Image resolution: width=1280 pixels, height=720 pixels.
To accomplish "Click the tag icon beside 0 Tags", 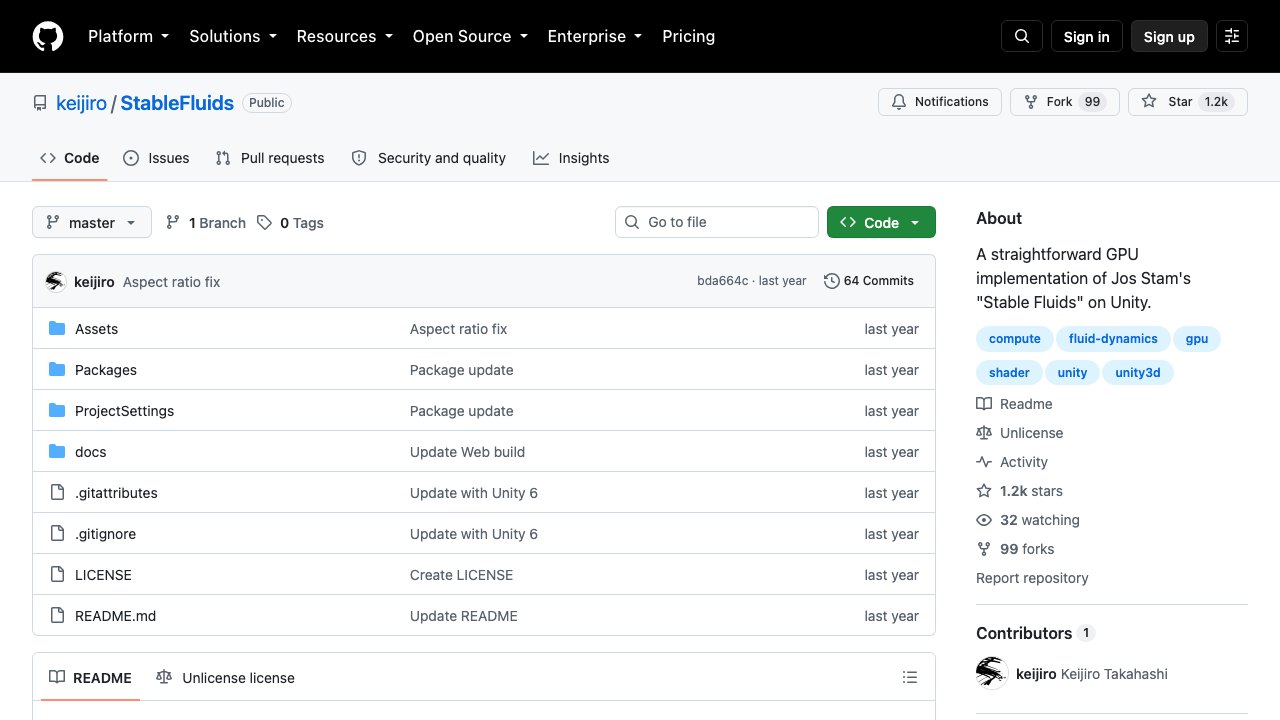I will (264, 222).
